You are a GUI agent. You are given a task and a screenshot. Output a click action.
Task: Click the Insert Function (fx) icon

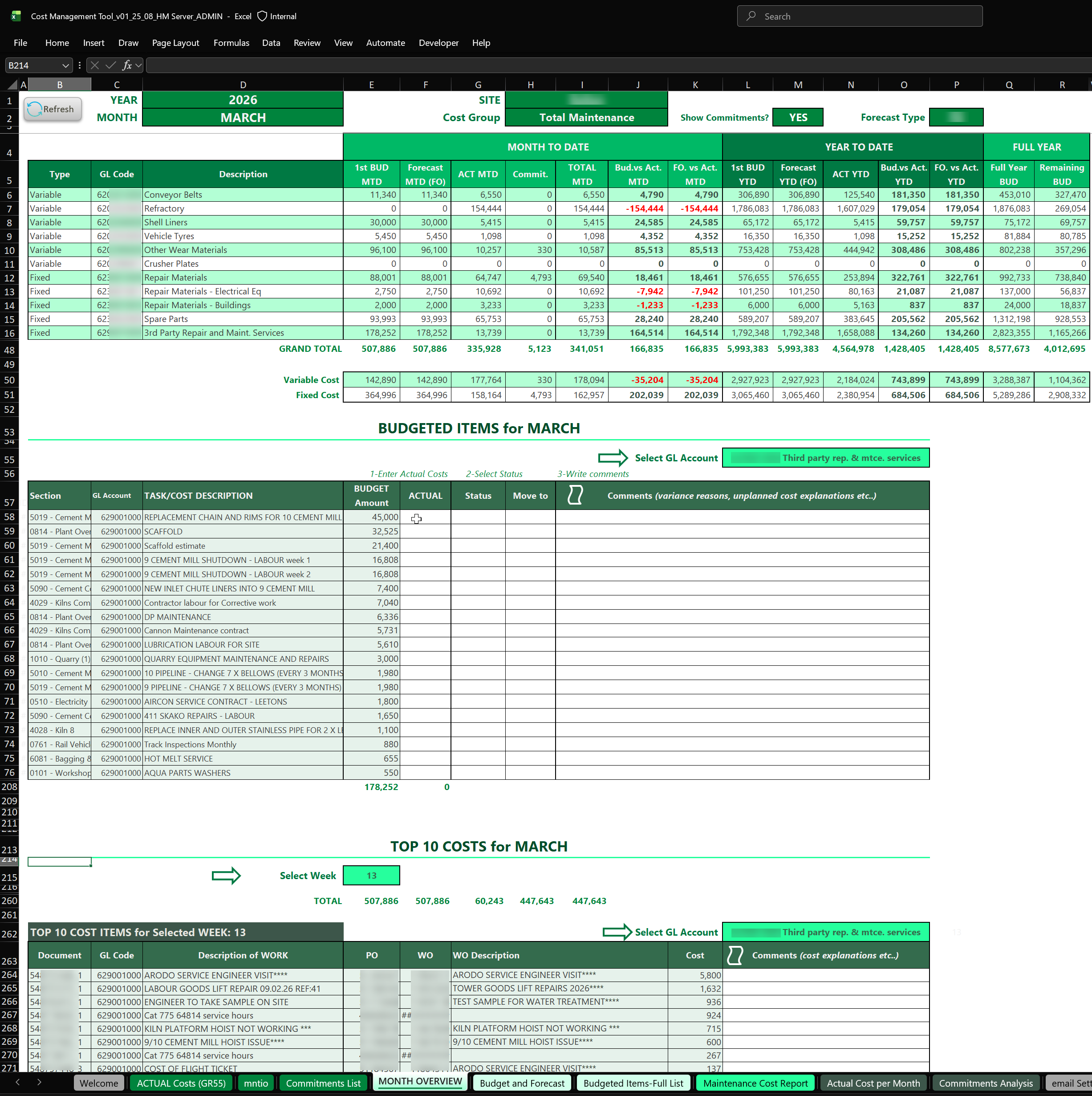pos(127,65)
